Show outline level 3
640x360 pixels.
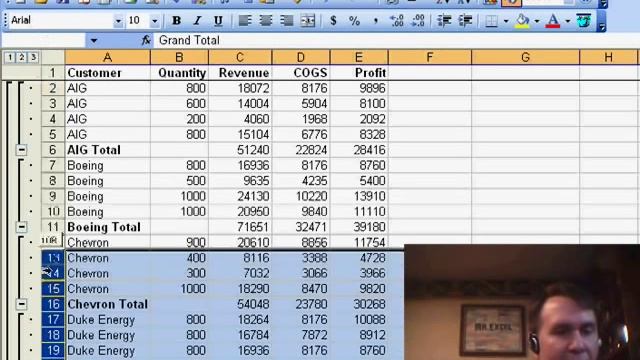pyautogui.click(x=33, y=58)
